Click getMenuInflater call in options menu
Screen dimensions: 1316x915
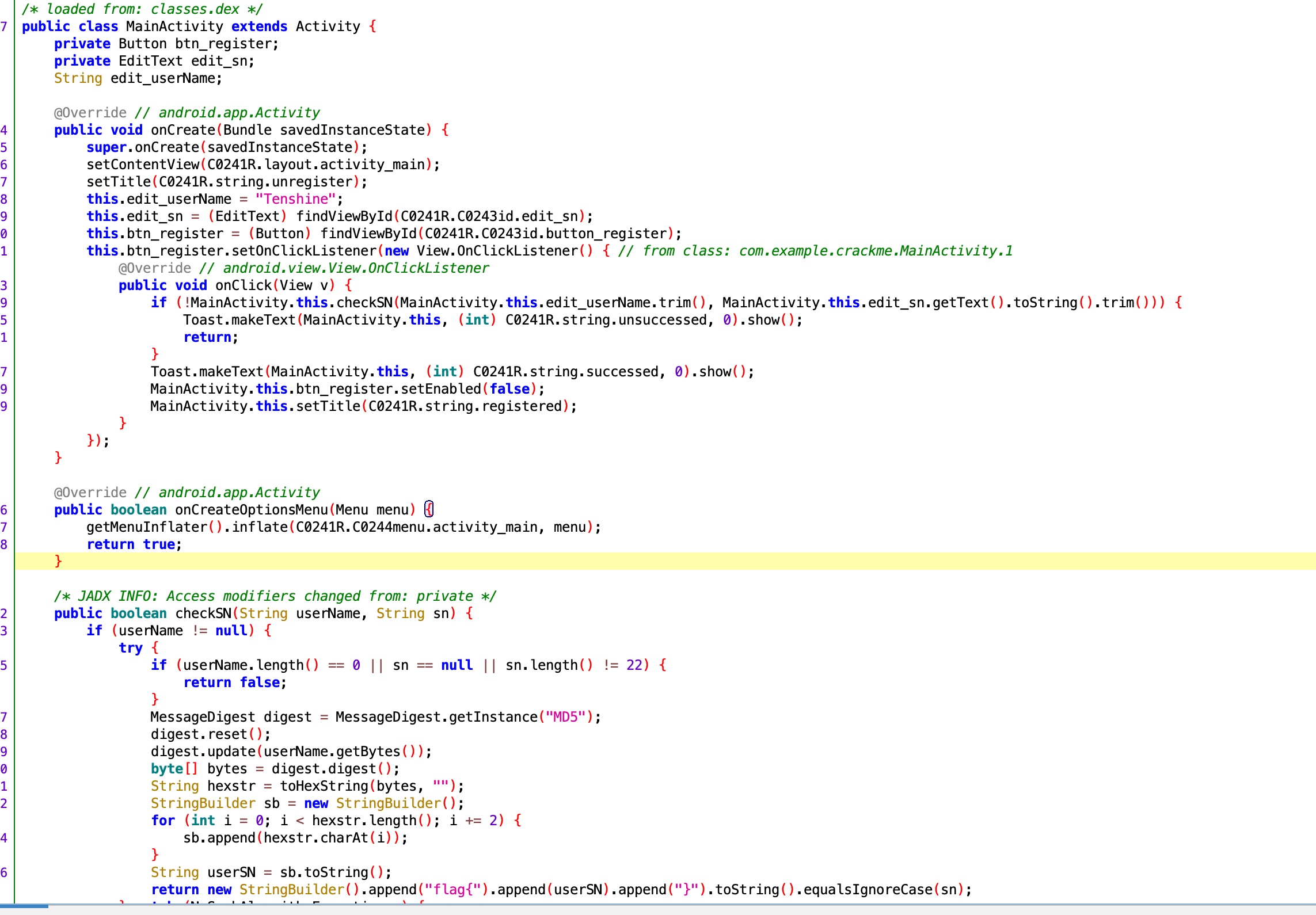click(146, 527)
